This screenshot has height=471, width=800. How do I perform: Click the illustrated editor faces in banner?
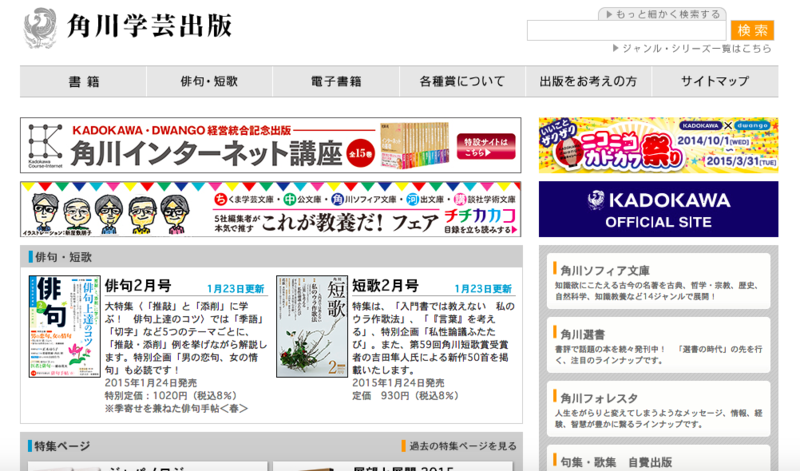click(110, 214)
